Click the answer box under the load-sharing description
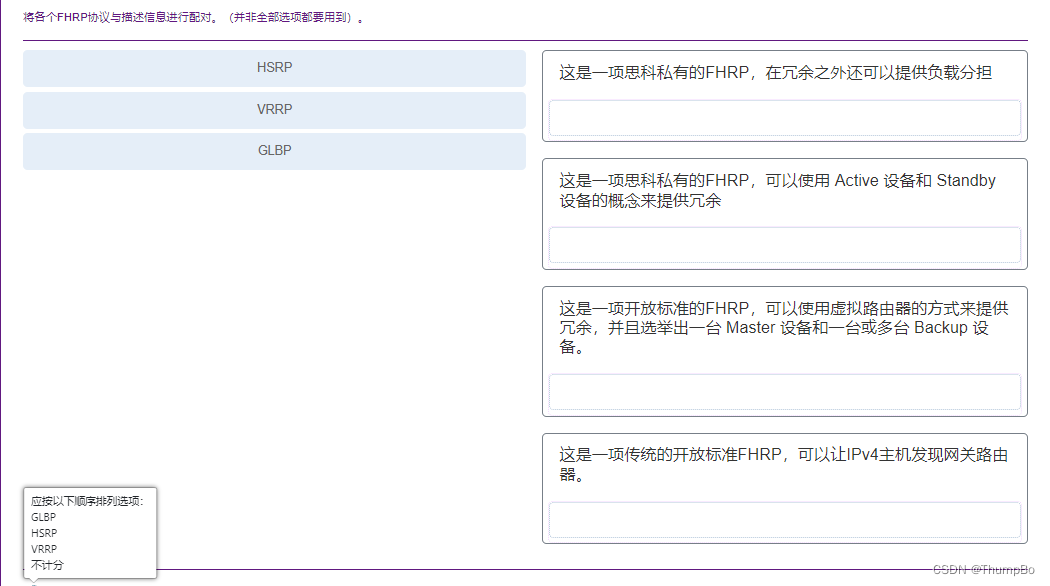This screenshot has height=586, width=1050. pos(784,117)
